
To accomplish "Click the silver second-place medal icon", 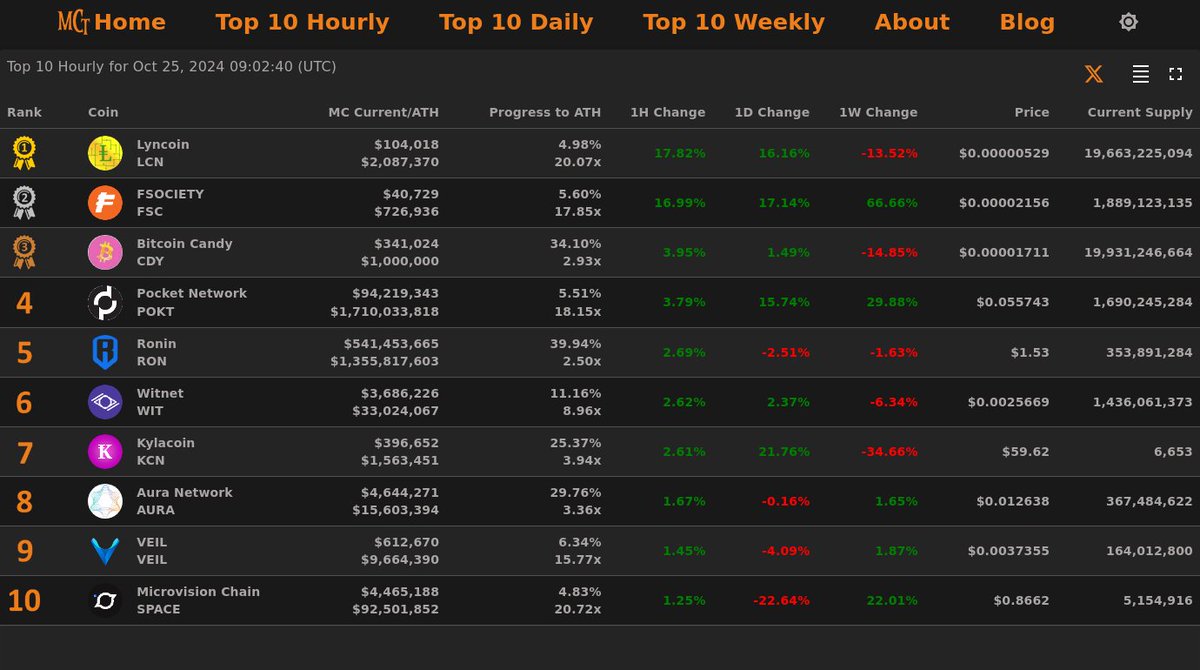I will (x=24, y=203).
